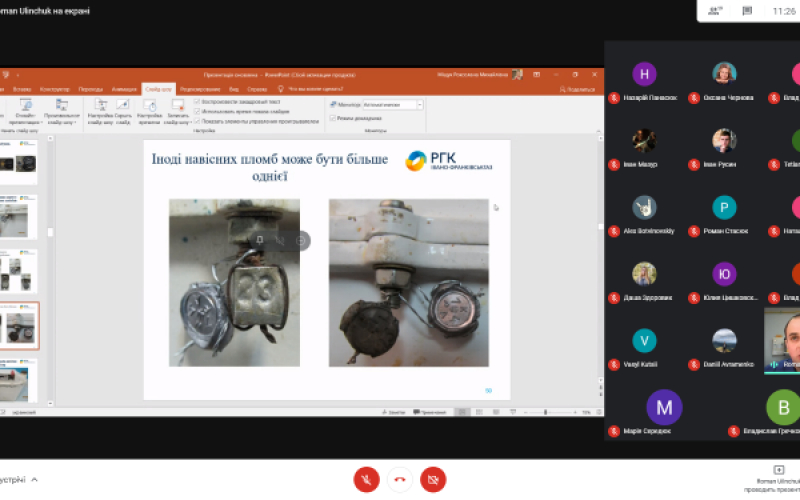Image resolution: width=800 pixels, height=500 pixels.
Task: Hang up with the red phone button
Action: pyautogui.click(x=399, y=480)
